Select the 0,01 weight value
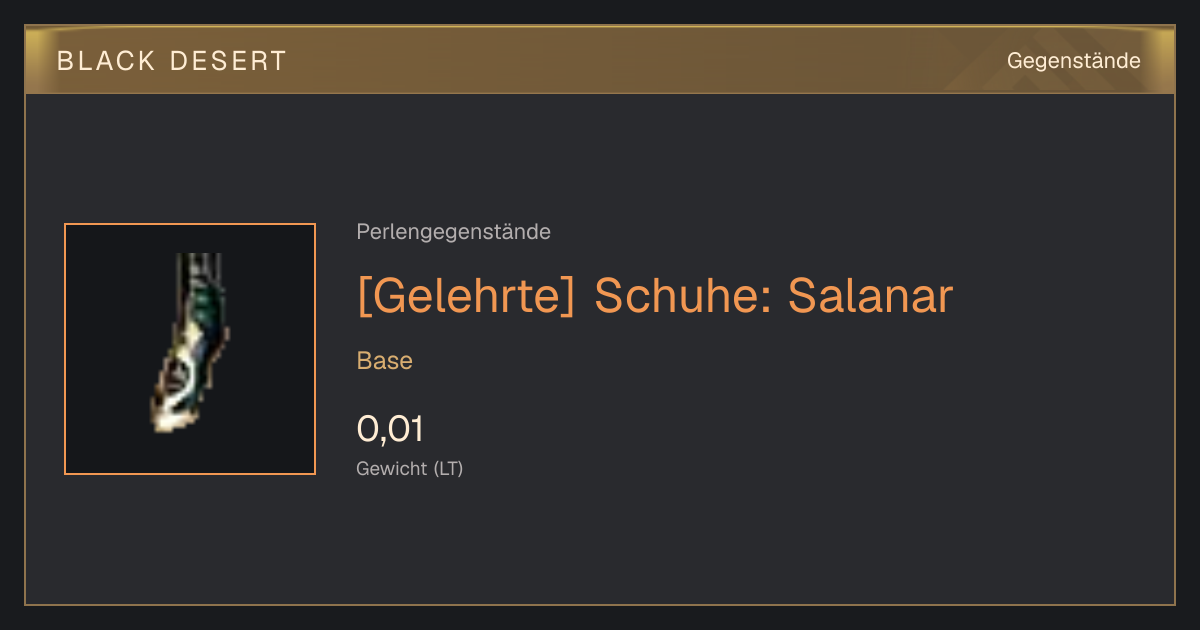The image size is (1200, 630). tap(390, 429)
